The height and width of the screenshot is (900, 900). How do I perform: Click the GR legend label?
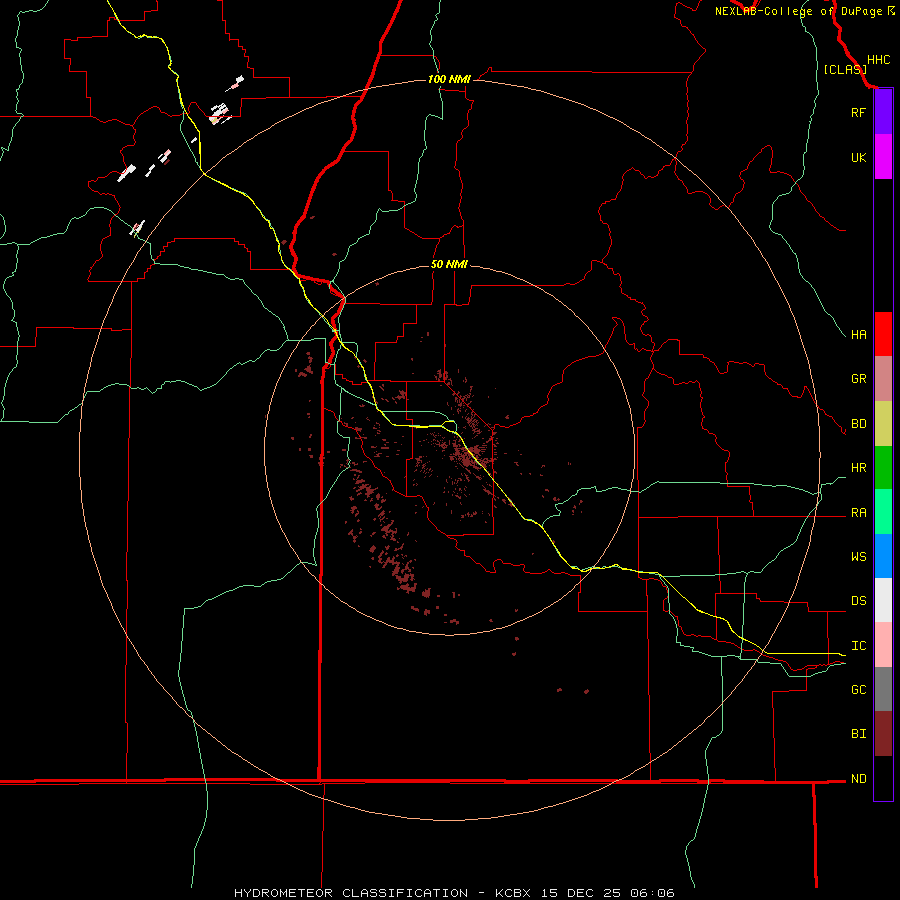859,379
